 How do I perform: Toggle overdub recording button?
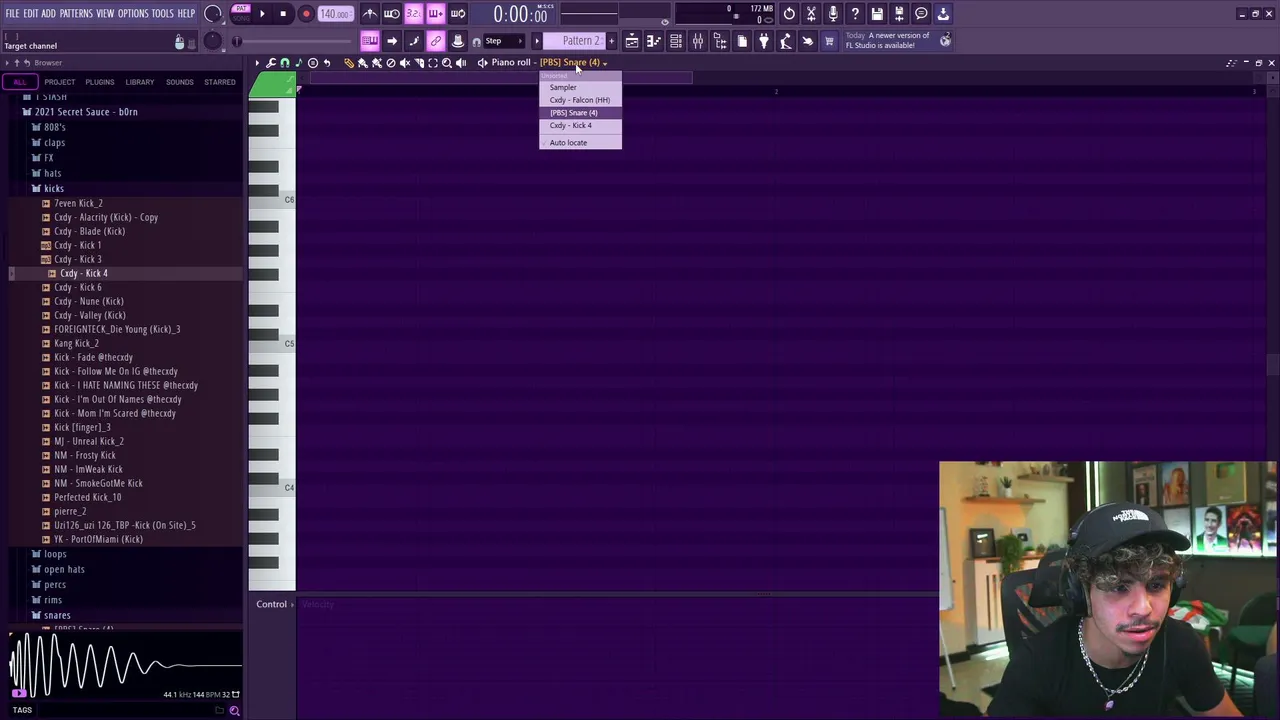[435, 14]
